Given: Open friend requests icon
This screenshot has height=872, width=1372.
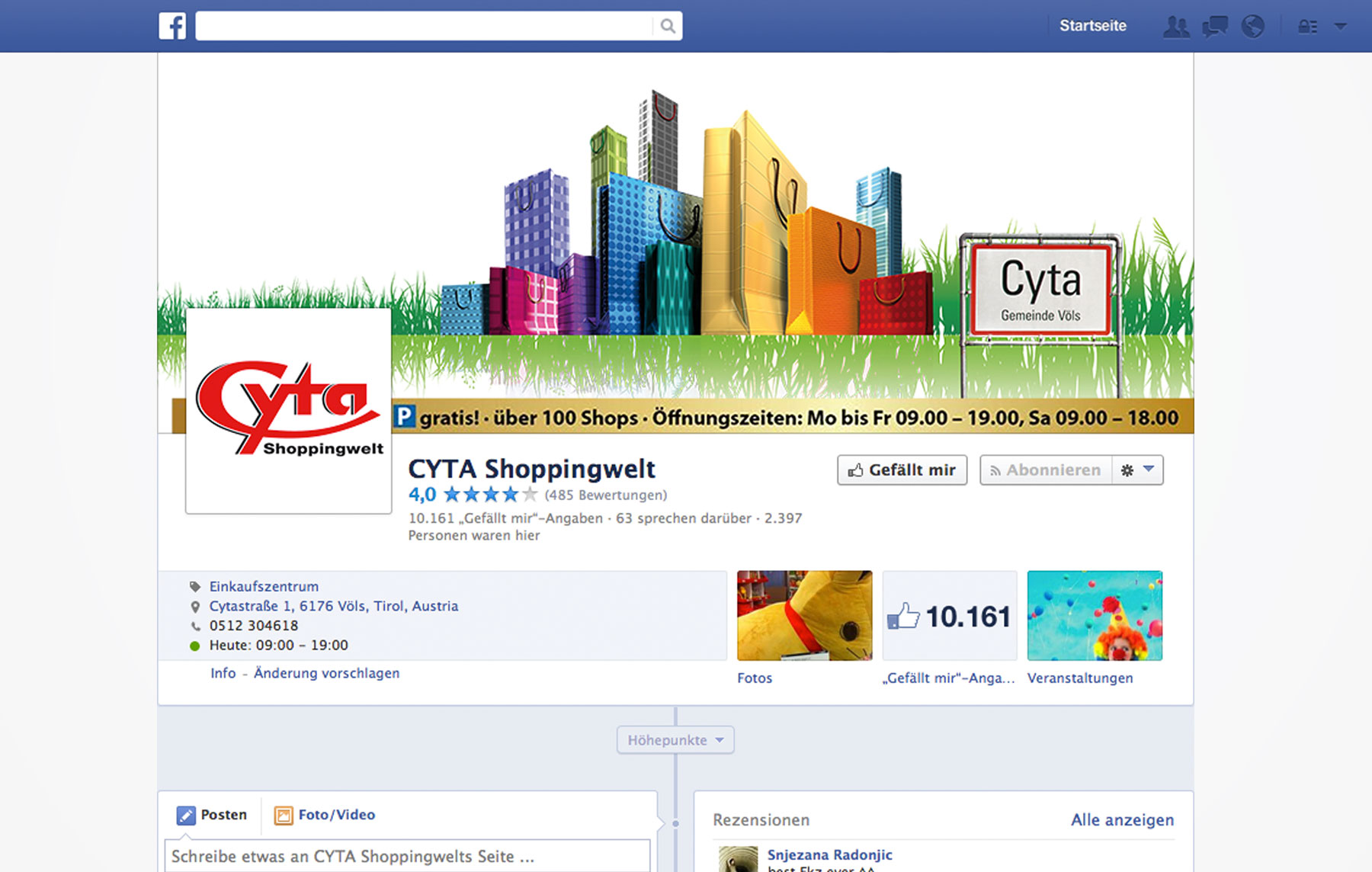Looking at the screenshot, I should (x=1176, y=27).
